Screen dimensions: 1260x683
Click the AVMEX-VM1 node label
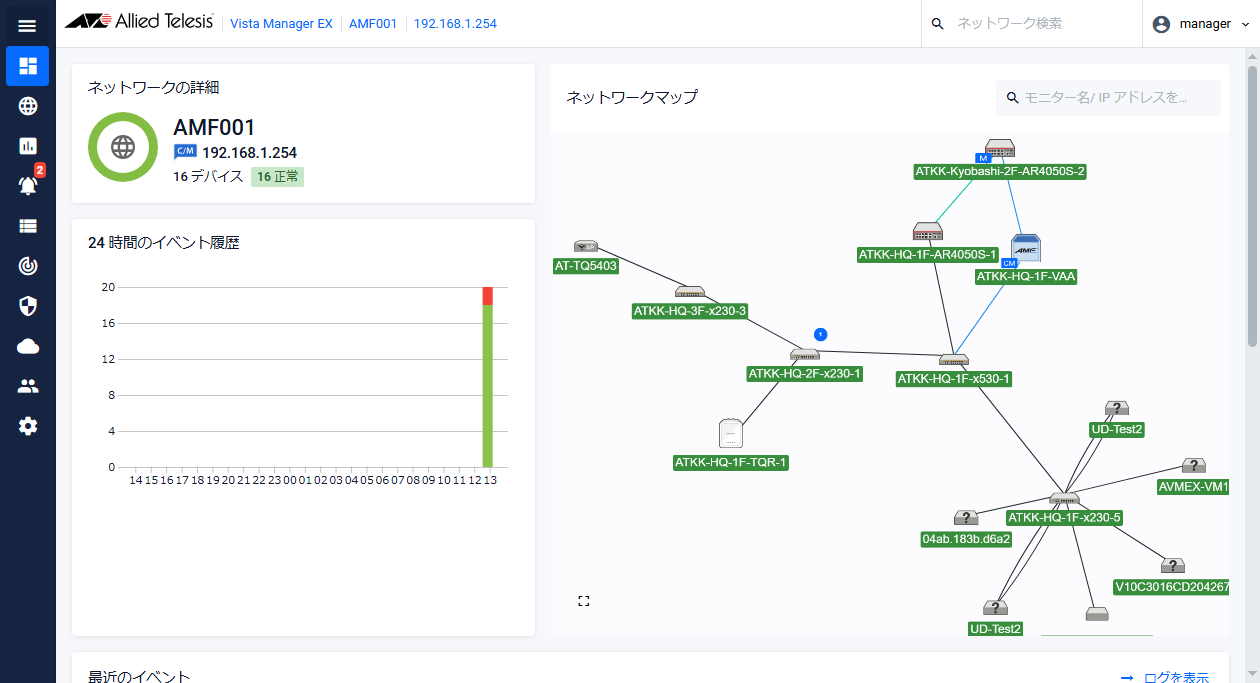[1193, 487]
